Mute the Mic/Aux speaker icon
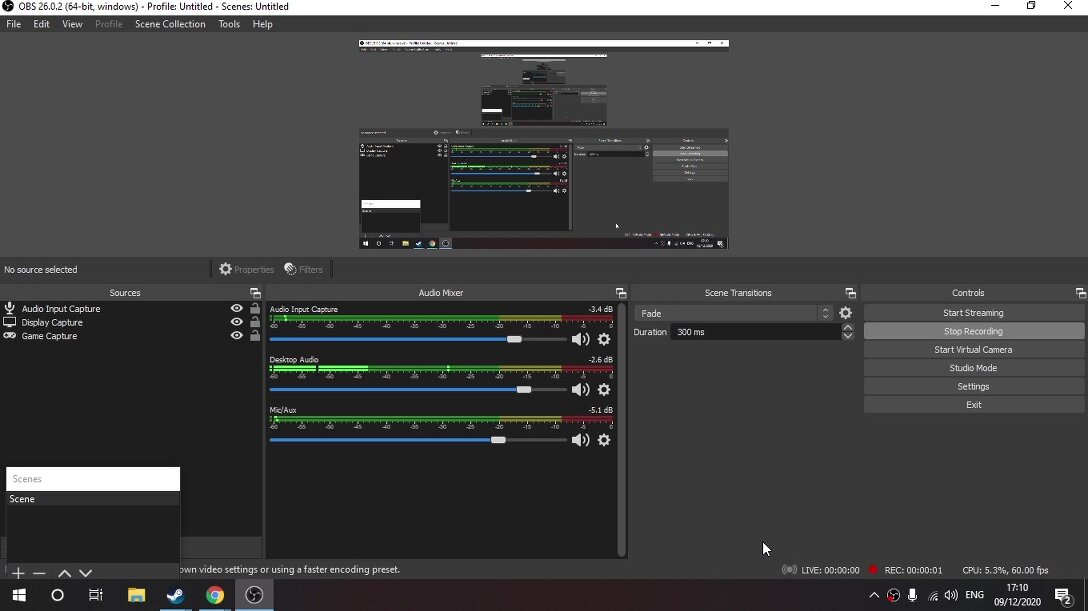This screenshot has width=1088, height=611. point(580,440)
